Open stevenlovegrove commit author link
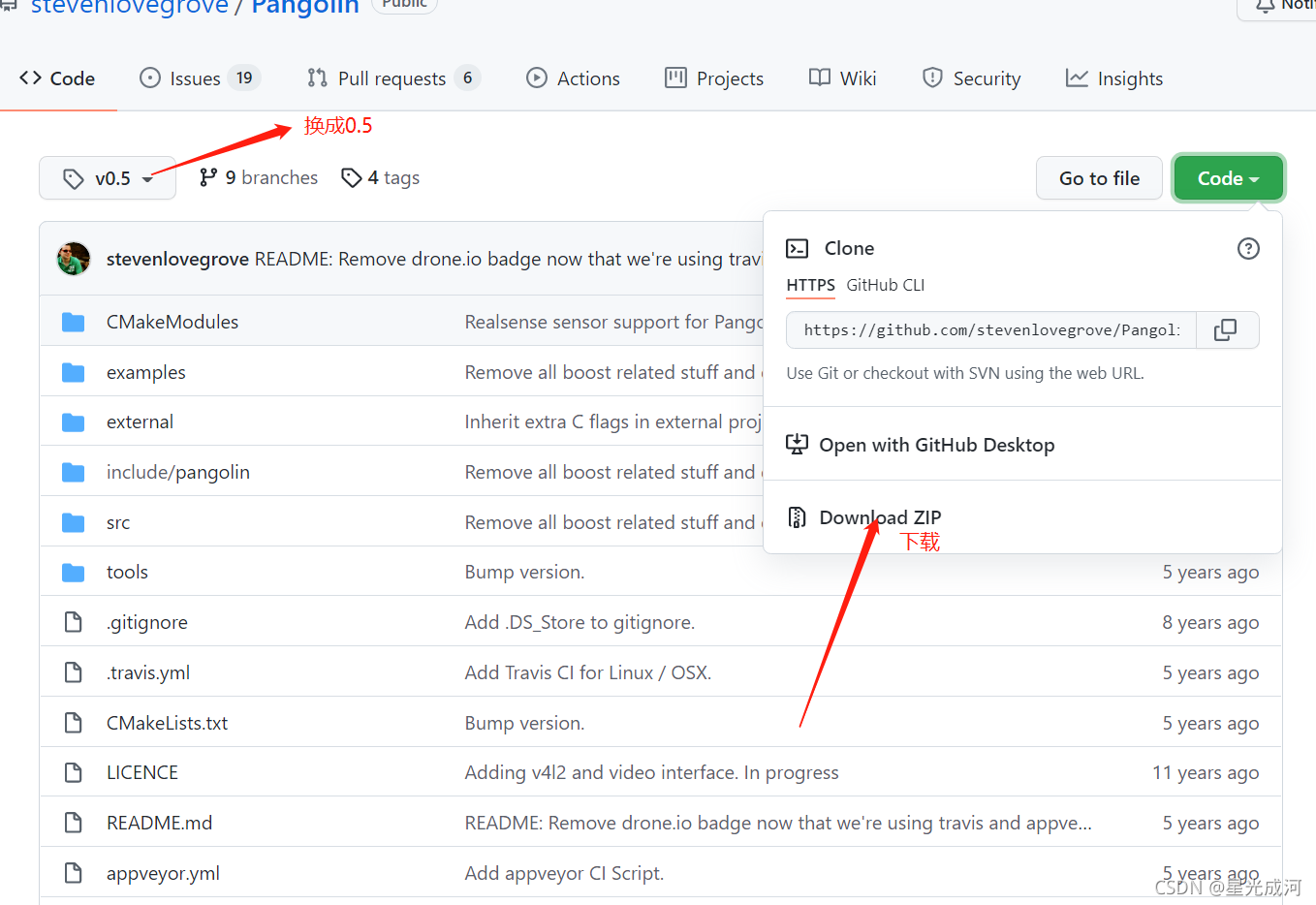Screen dimensions: 1316x905 coord(177,259)
